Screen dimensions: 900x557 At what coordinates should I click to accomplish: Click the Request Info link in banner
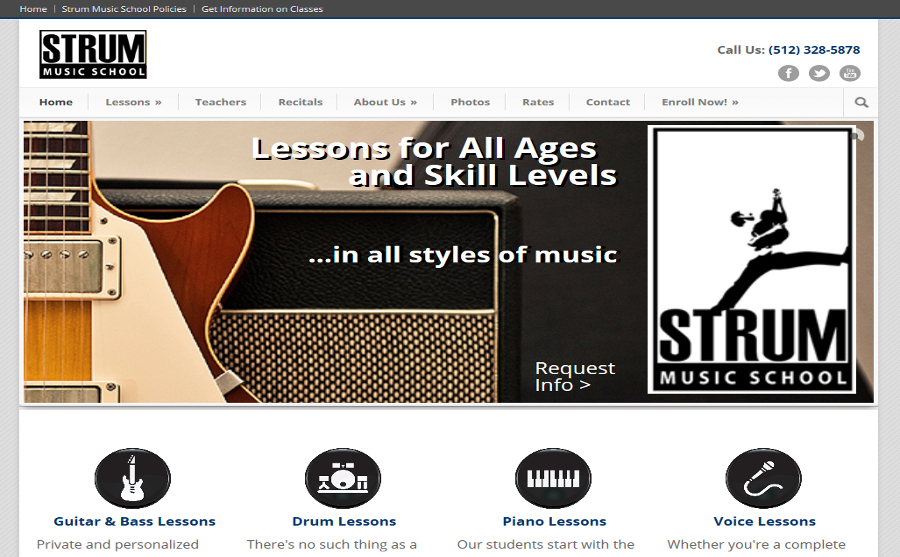(575, 376)
